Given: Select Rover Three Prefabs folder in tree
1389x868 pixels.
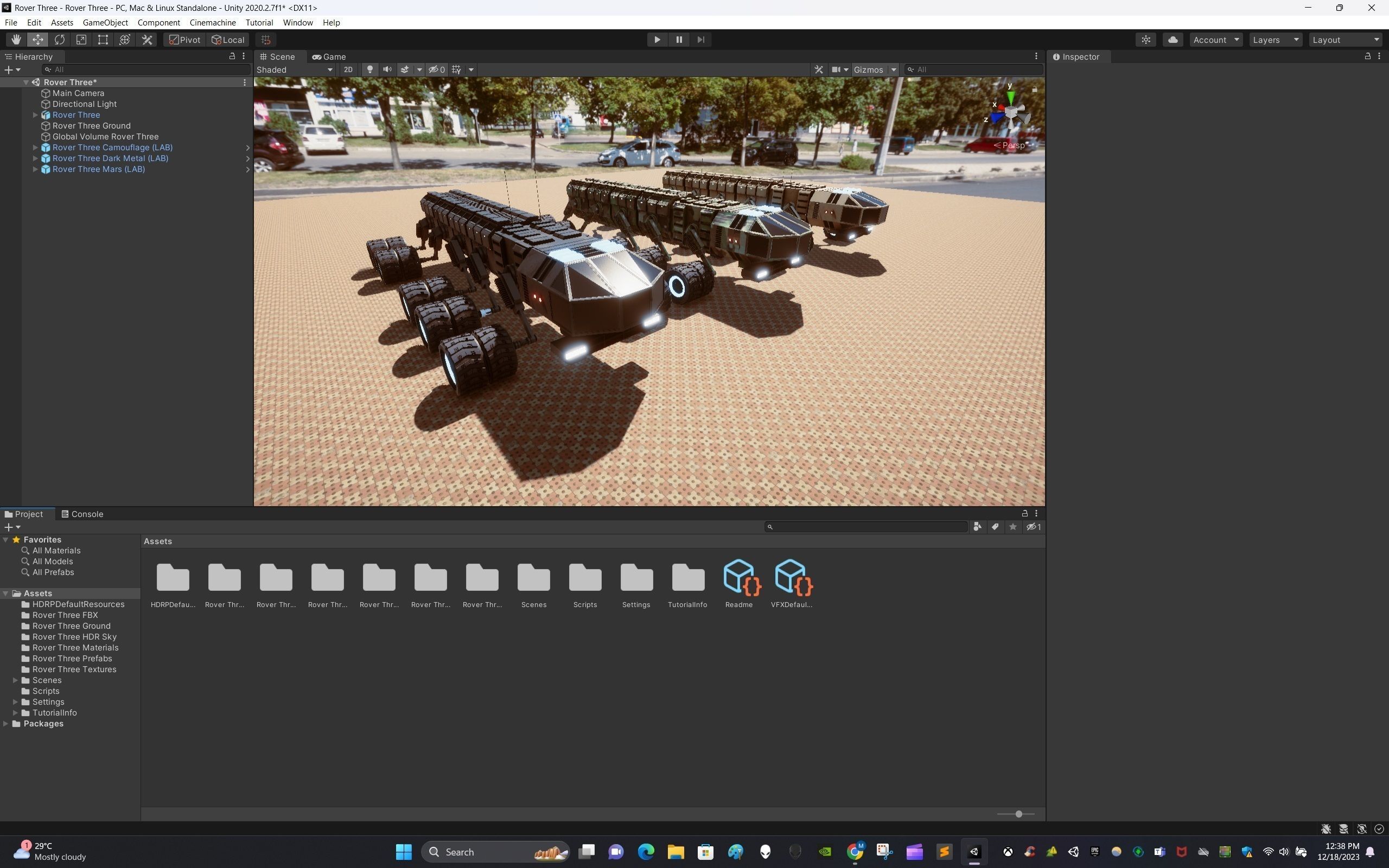Looking at the screenshot, I should pyautogui.click(x=72, y=659).
